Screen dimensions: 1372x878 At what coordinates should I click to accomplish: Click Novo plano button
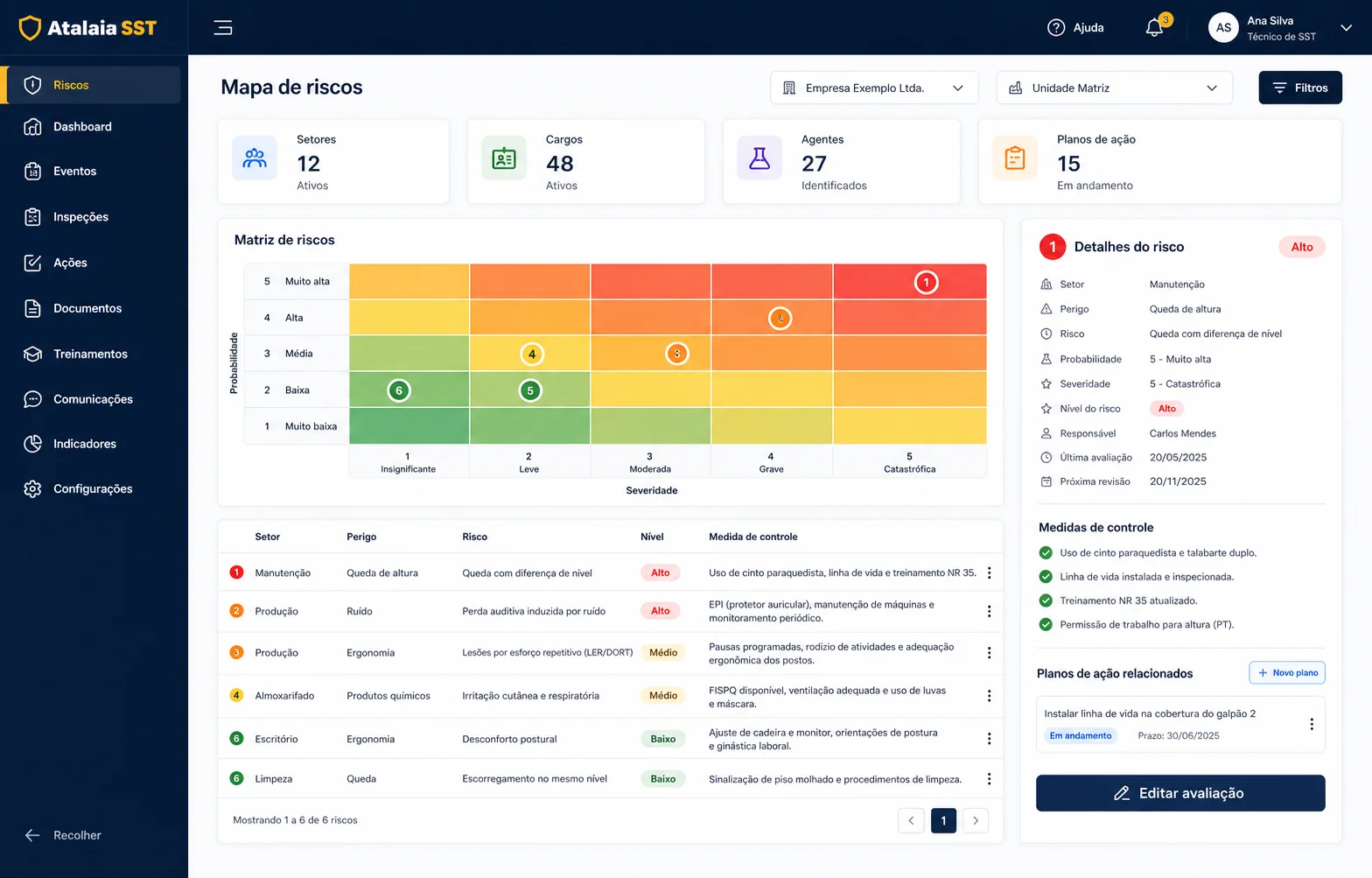tap(1287, 672)
